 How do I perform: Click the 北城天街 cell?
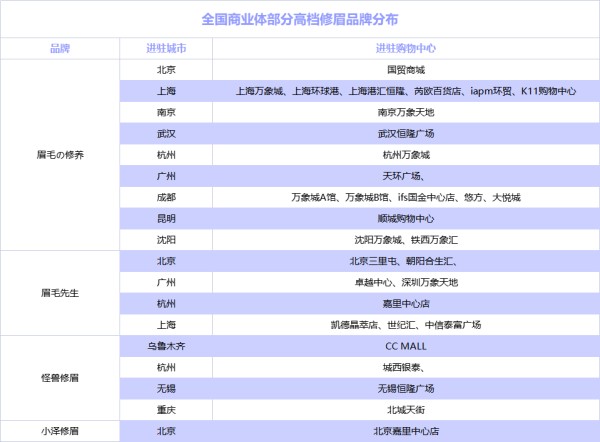(x=406, y=410)
